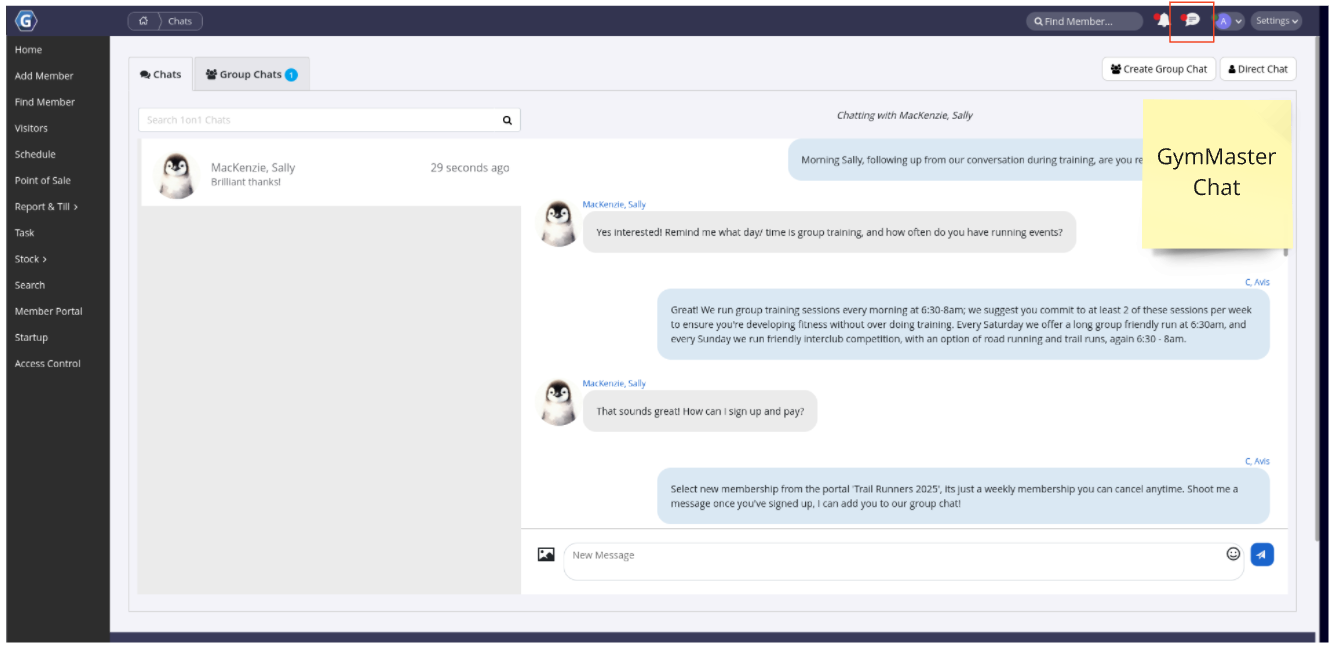Screen dimensions: 1336x645
Task: Click sender name above 'Yes interested!' message
Action: (614, 204)
